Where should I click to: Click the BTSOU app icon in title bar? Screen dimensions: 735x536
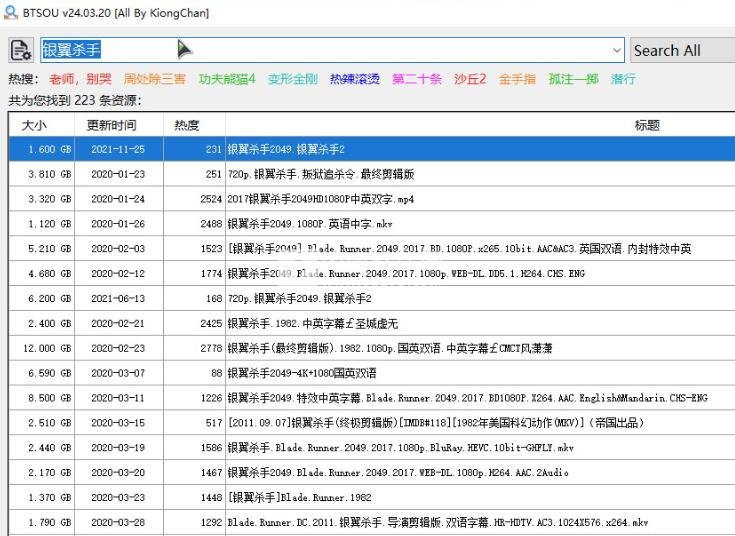(x=10, y=12)
